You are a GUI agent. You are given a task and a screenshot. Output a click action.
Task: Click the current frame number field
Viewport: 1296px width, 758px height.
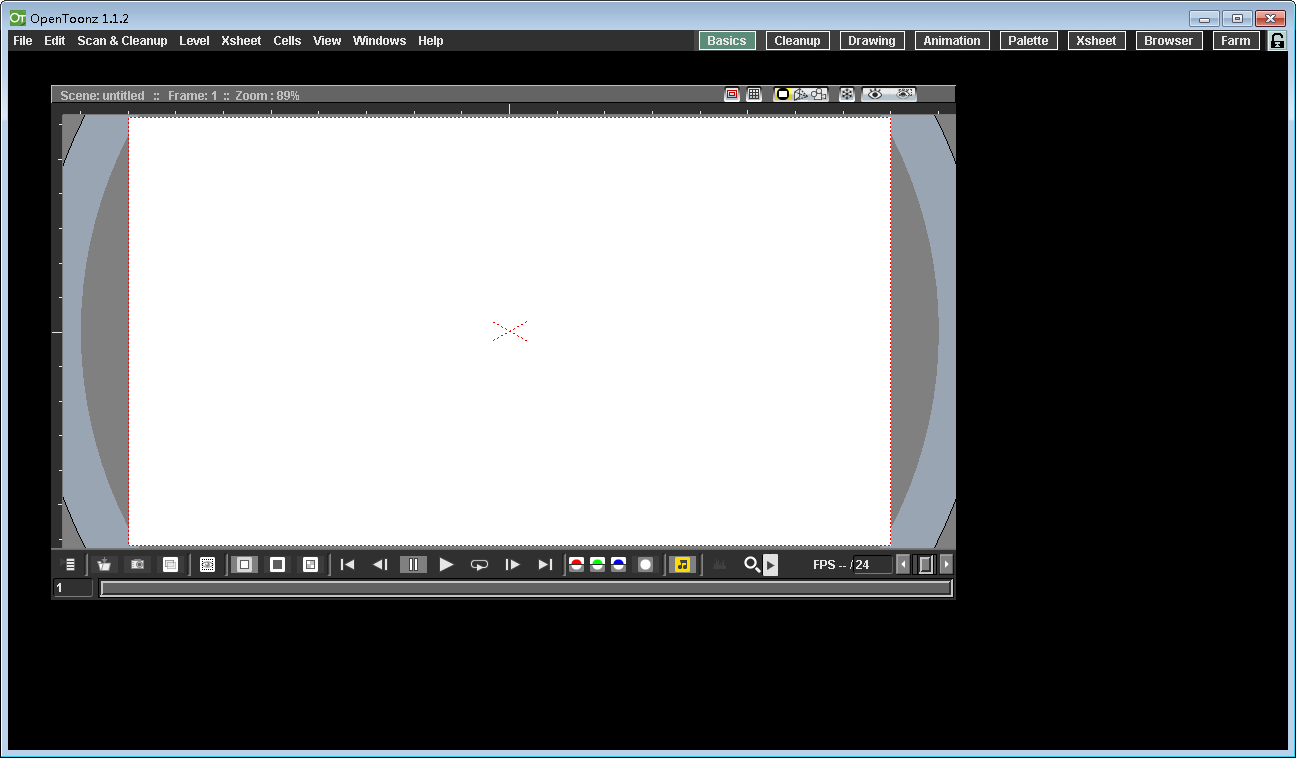[x=73, y=588]
